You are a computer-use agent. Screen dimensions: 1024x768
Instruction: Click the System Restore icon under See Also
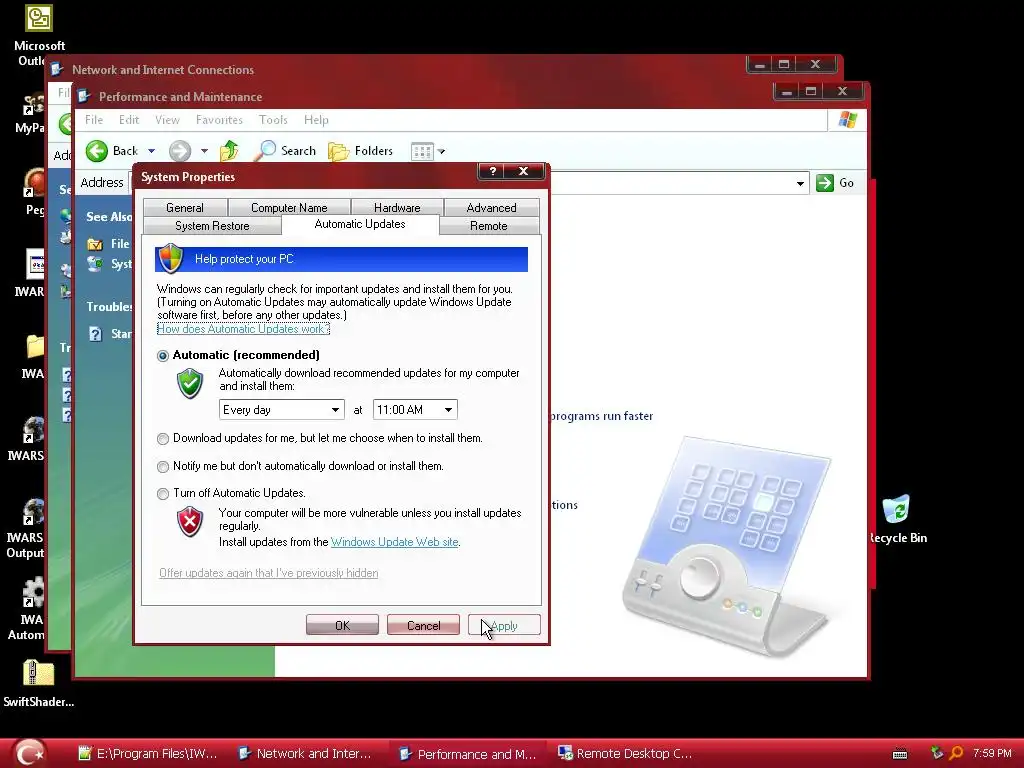tap(95, 264)
